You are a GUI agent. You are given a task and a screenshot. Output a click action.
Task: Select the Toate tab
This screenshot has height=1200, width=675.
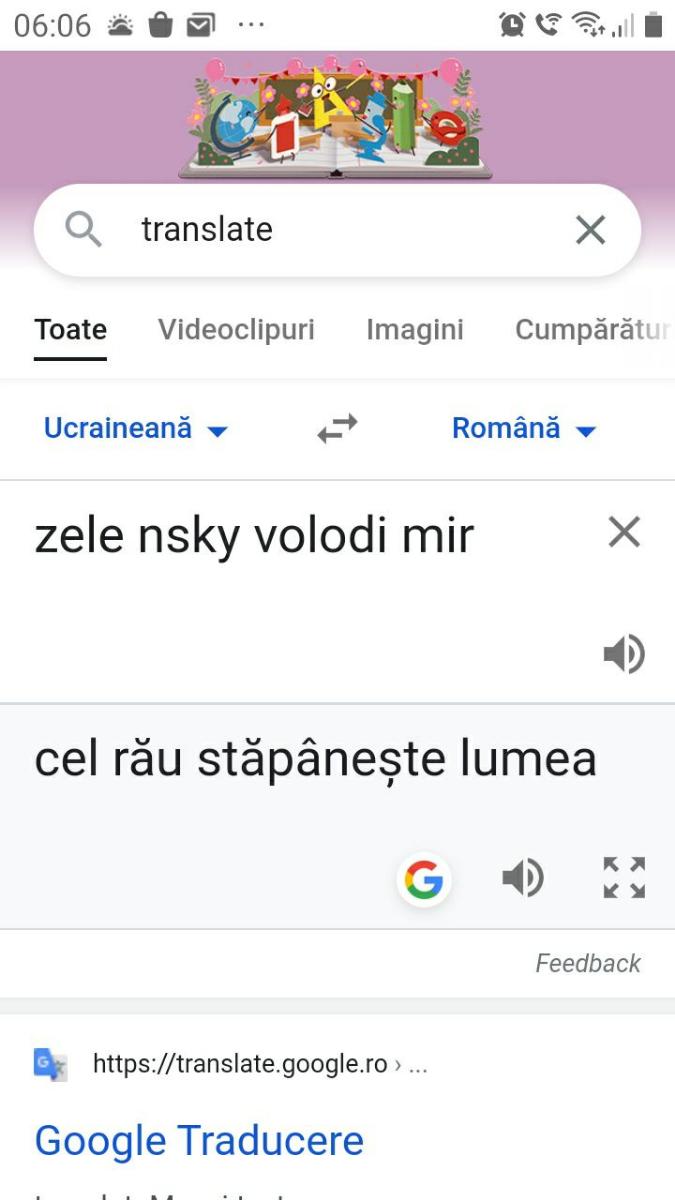70,328
